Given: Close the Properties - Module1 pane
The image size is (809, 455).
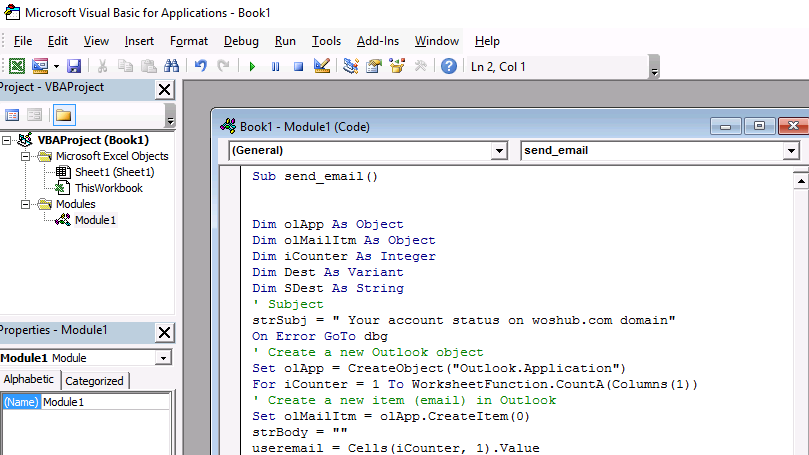Looking at the screenshot, I should click(x=165, y=333).
